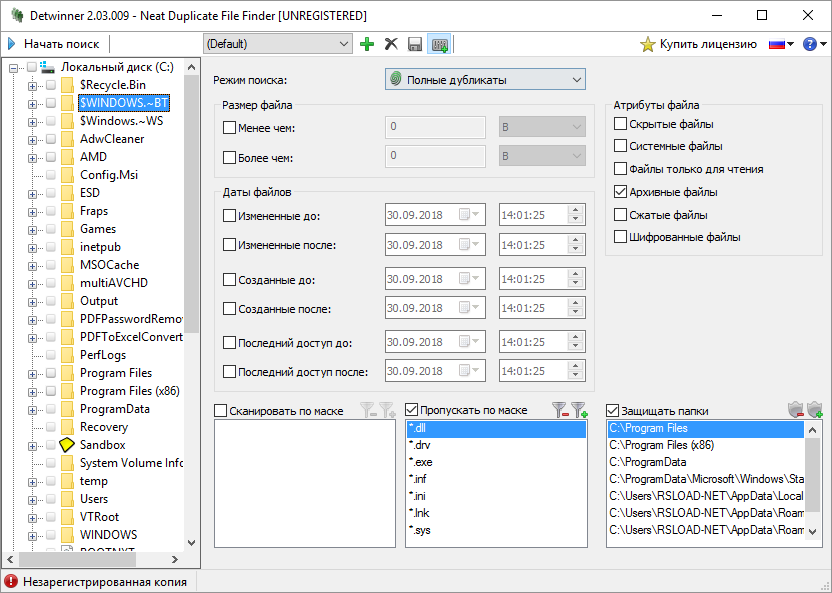Click Начать поиск button

tap(54, 44)
